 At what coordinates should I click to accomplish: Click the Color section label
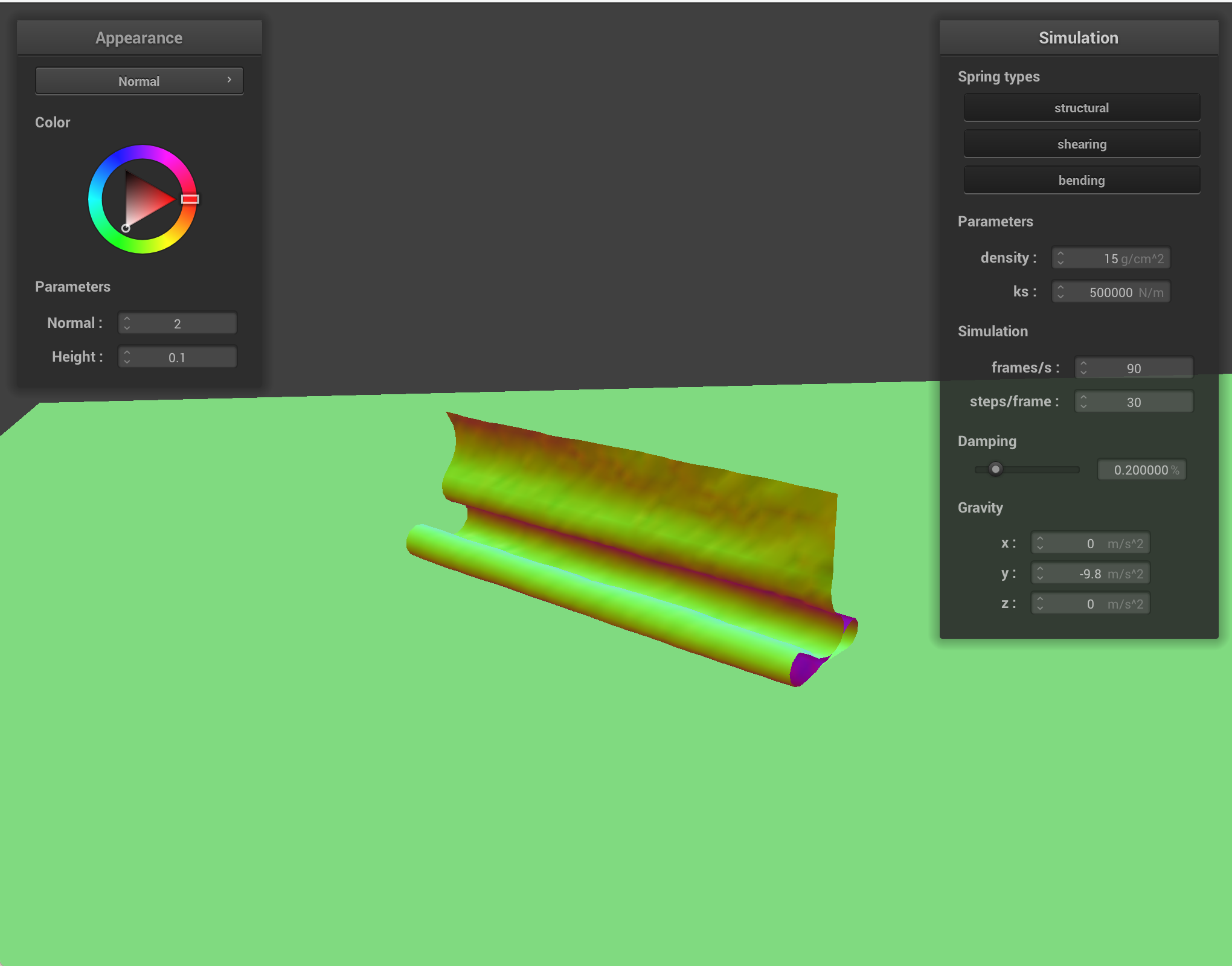click(x=53, y=122)
